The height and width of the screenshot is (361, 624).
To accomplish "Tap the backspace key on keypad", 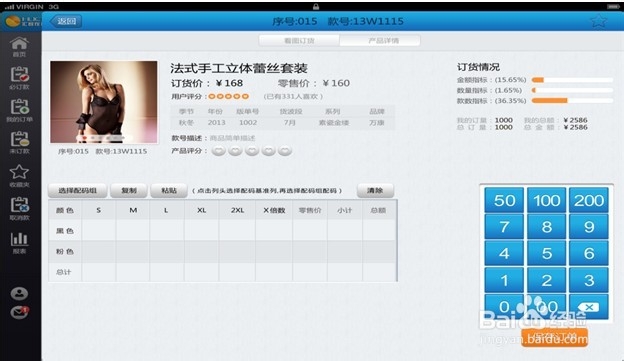I will [589, 307].
